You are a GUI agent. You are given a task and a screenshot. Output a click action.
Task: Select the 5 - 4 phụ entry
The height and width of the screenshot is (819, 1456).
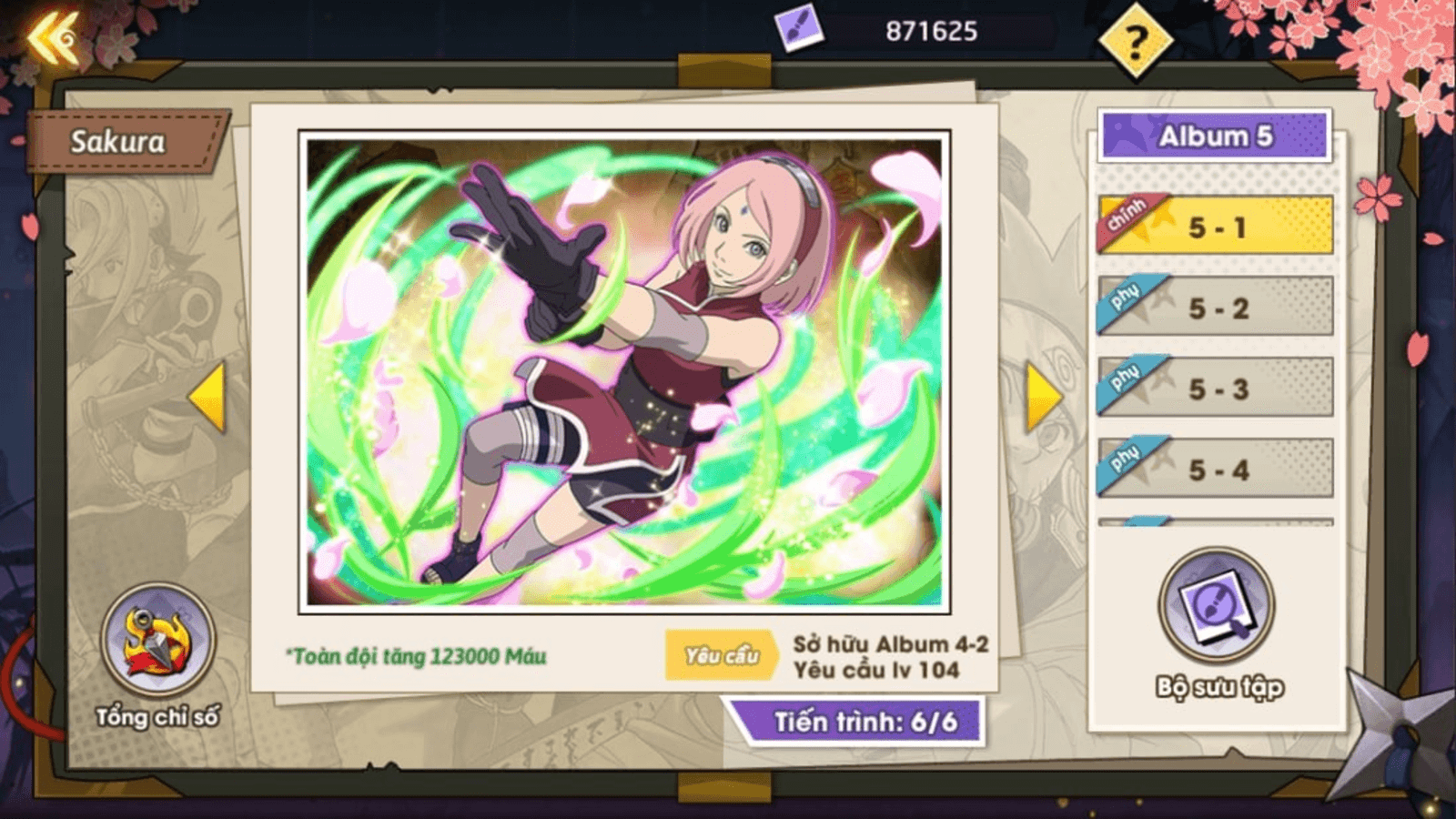[1216, 468]
